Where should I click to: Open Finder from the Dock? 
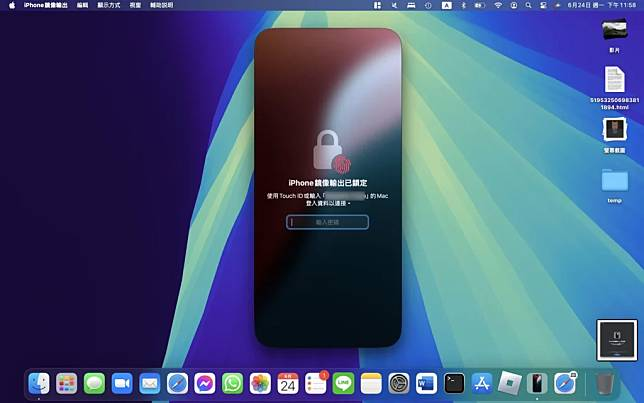(x=40, y=383)
